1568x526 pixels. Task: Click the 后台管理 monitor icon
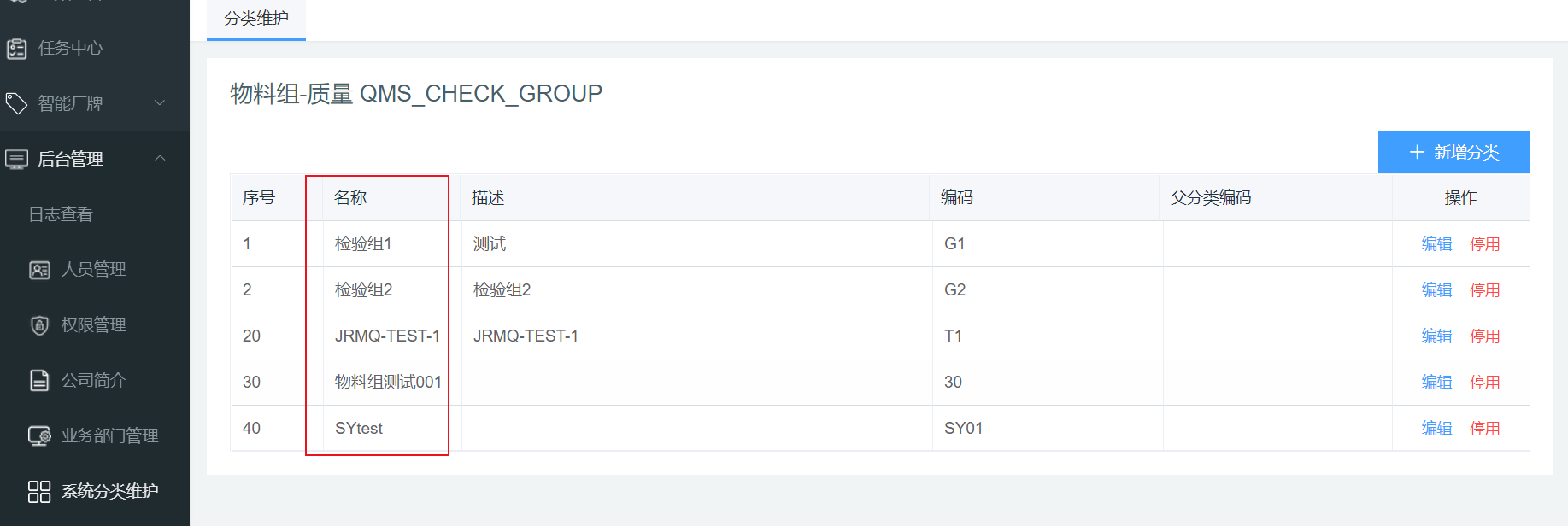point(17,160)
